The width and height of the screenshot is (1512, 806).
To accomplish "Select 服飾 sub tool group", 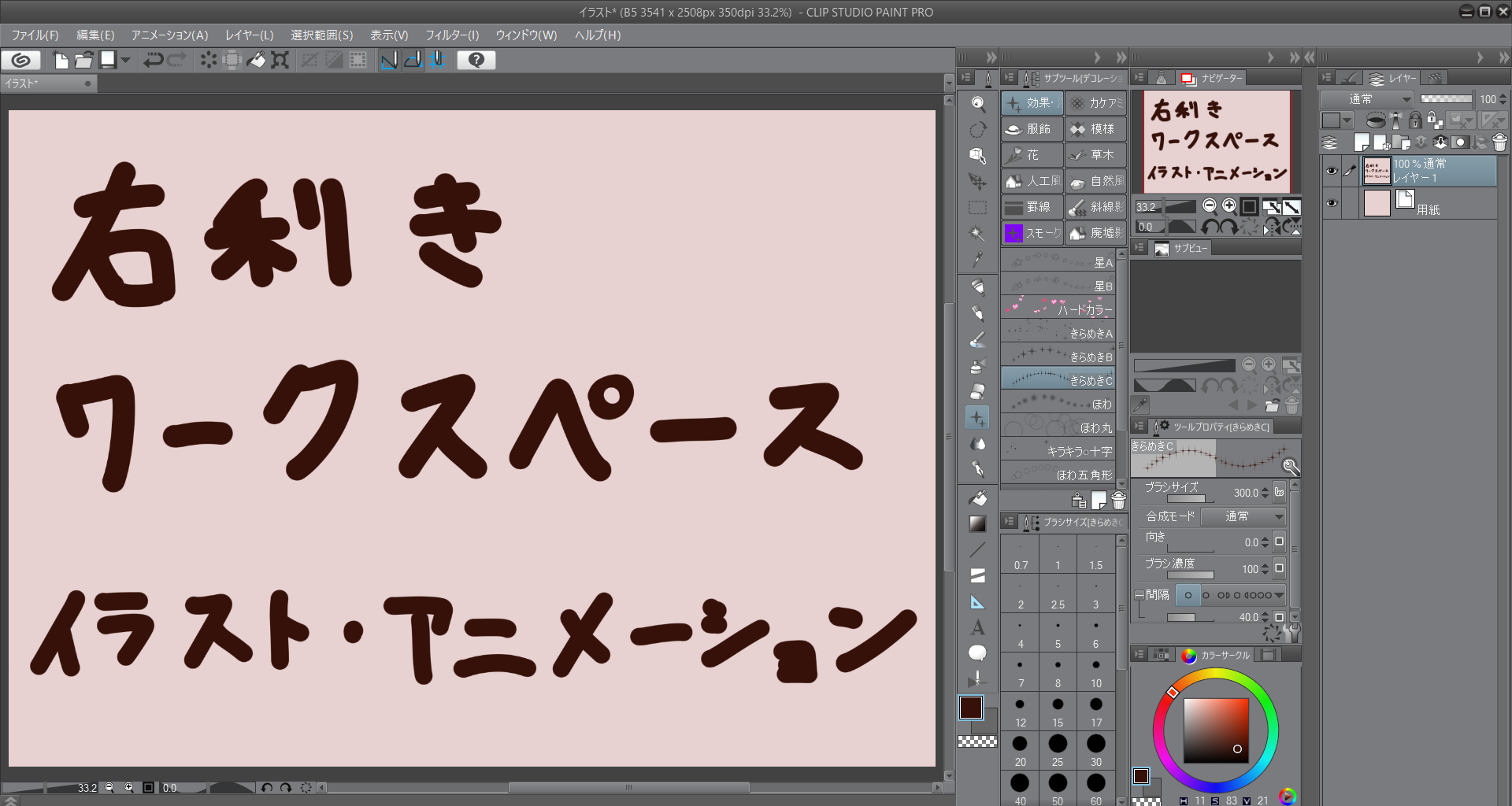I will click(x=1032, y=129).
